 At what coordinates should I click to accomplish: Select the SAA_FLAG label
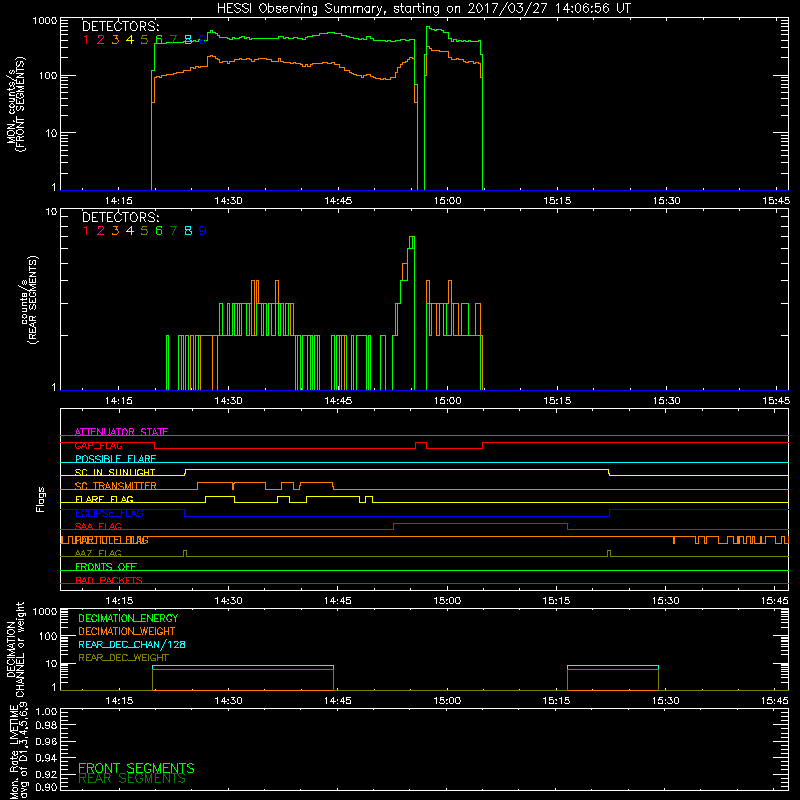(x=98, y=527)
